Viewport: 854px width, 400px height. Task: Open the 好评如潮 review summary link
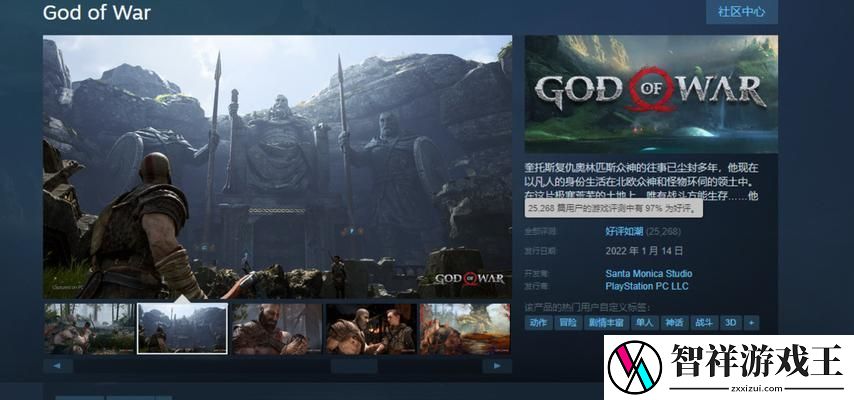[624, 232]
